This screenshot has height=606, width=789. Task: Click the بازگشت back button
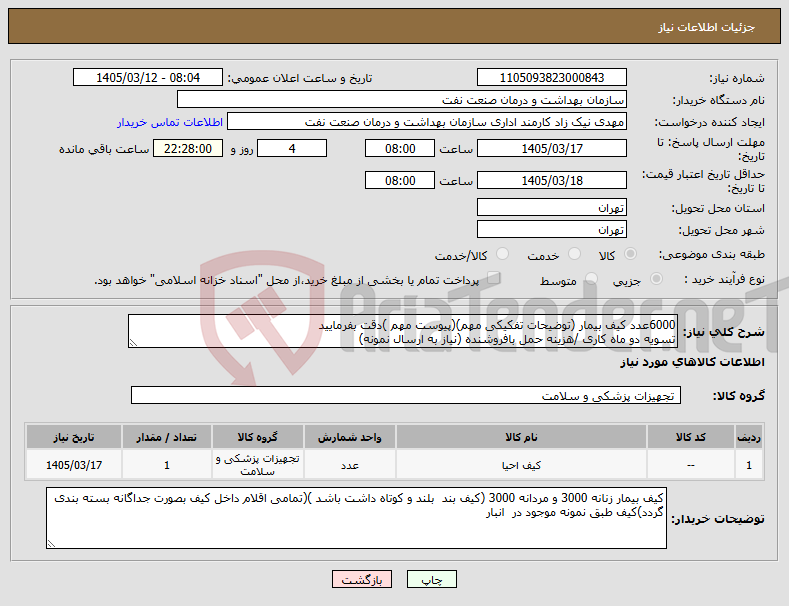pyautogui.click(x=362, y=580)
